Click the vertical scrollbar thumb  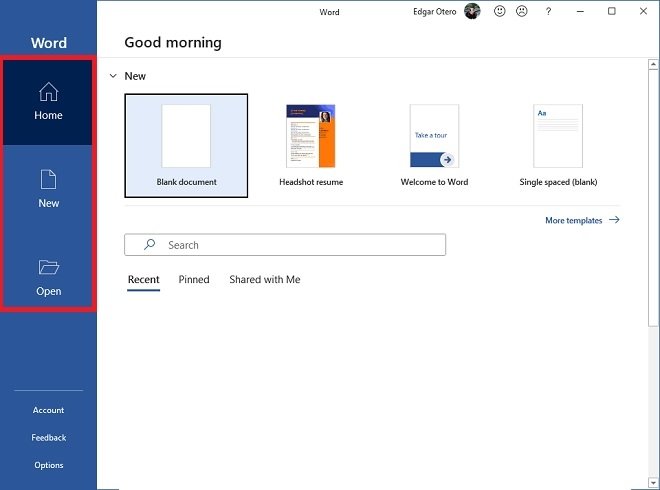653,198
